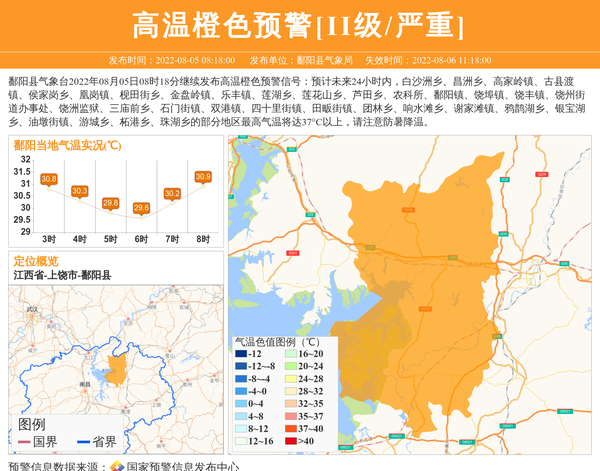This screenshot has width=600, height=471.
Task: Click the 定位概览 section heading
Action: (x=37, y=260)
